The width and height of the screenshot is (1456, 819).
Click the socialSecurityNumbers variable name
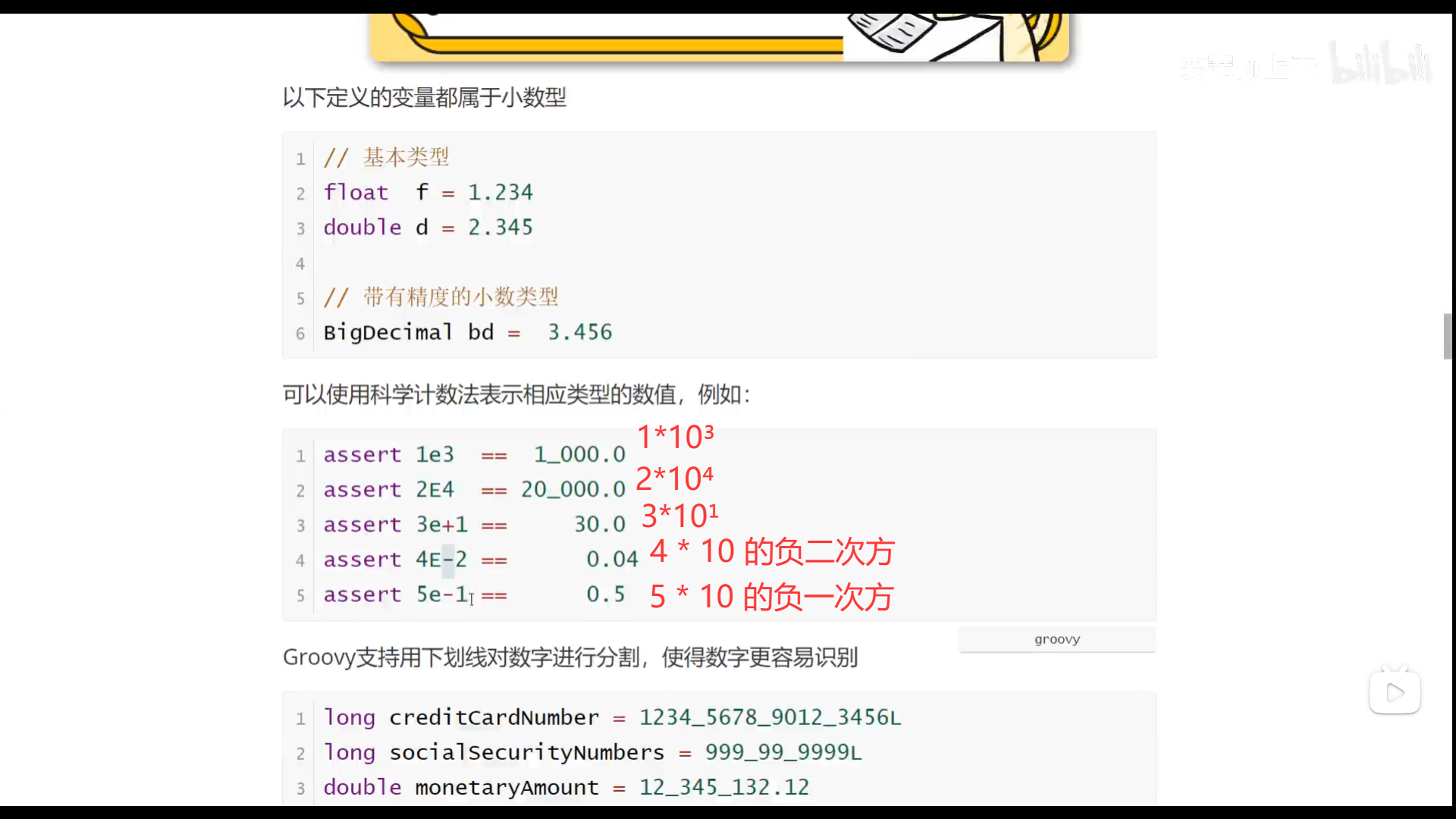[526, 752]
